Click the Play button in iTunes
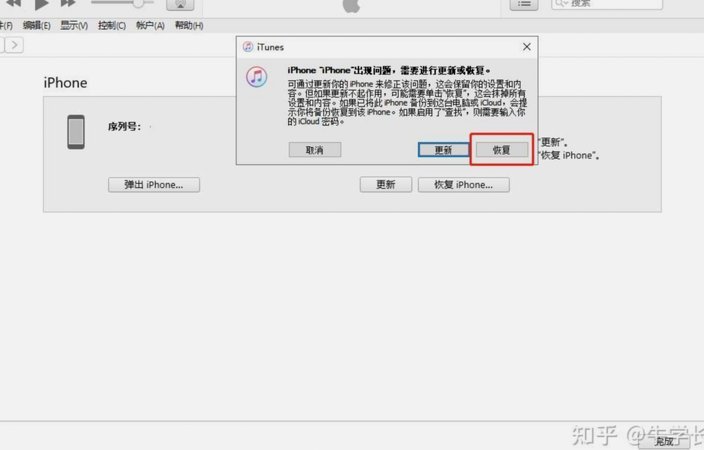The image size is (704, 450). point(42,4)
